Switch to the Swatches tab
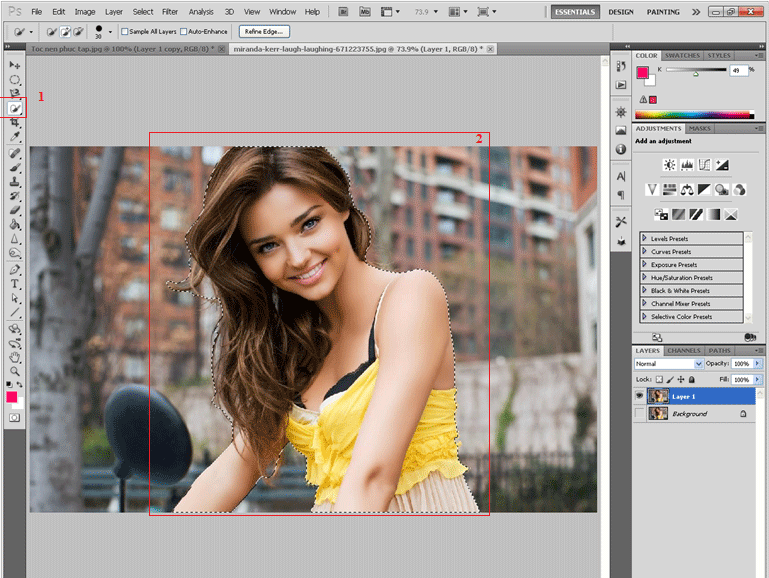The image size is (769, 578). coord(683,56)
